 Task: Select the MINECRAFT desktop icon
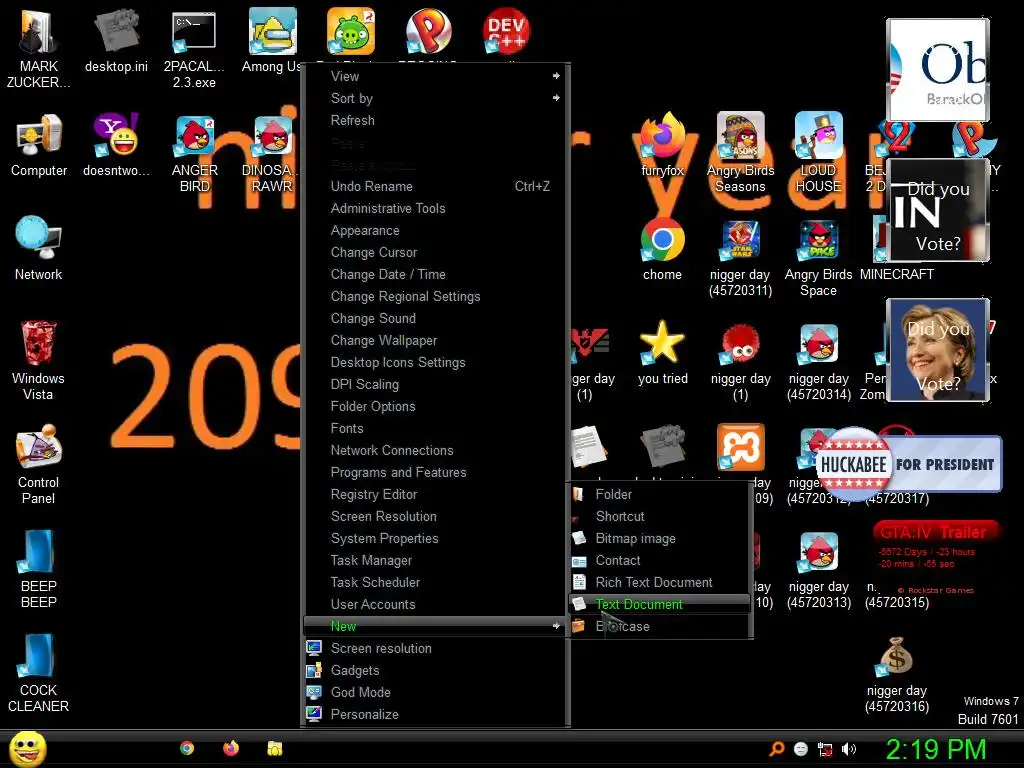pos(896,249)
